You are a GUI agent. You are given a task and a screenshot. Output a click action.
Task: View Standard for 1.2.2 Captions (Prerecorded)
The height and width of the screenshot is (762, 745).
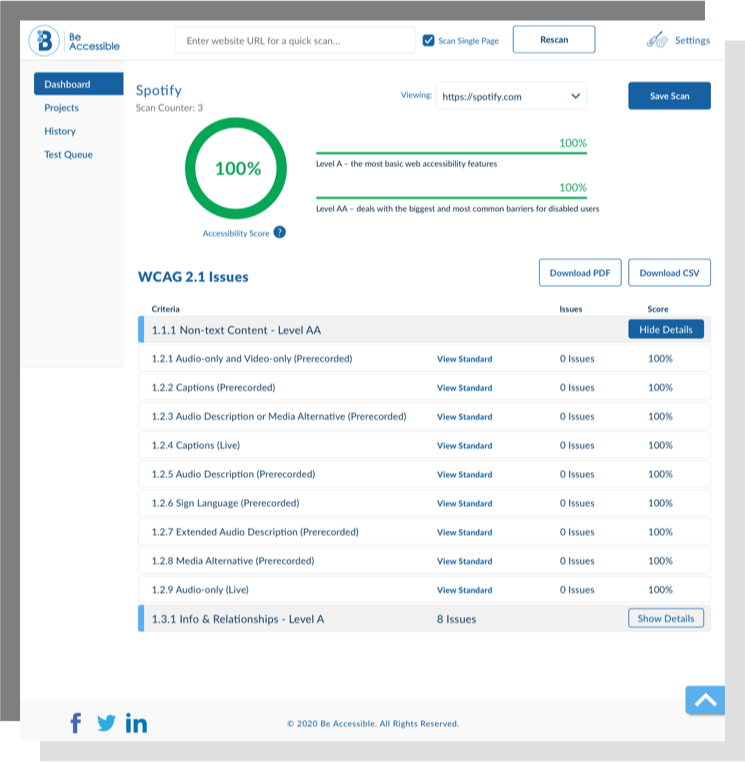click(465, 388)
